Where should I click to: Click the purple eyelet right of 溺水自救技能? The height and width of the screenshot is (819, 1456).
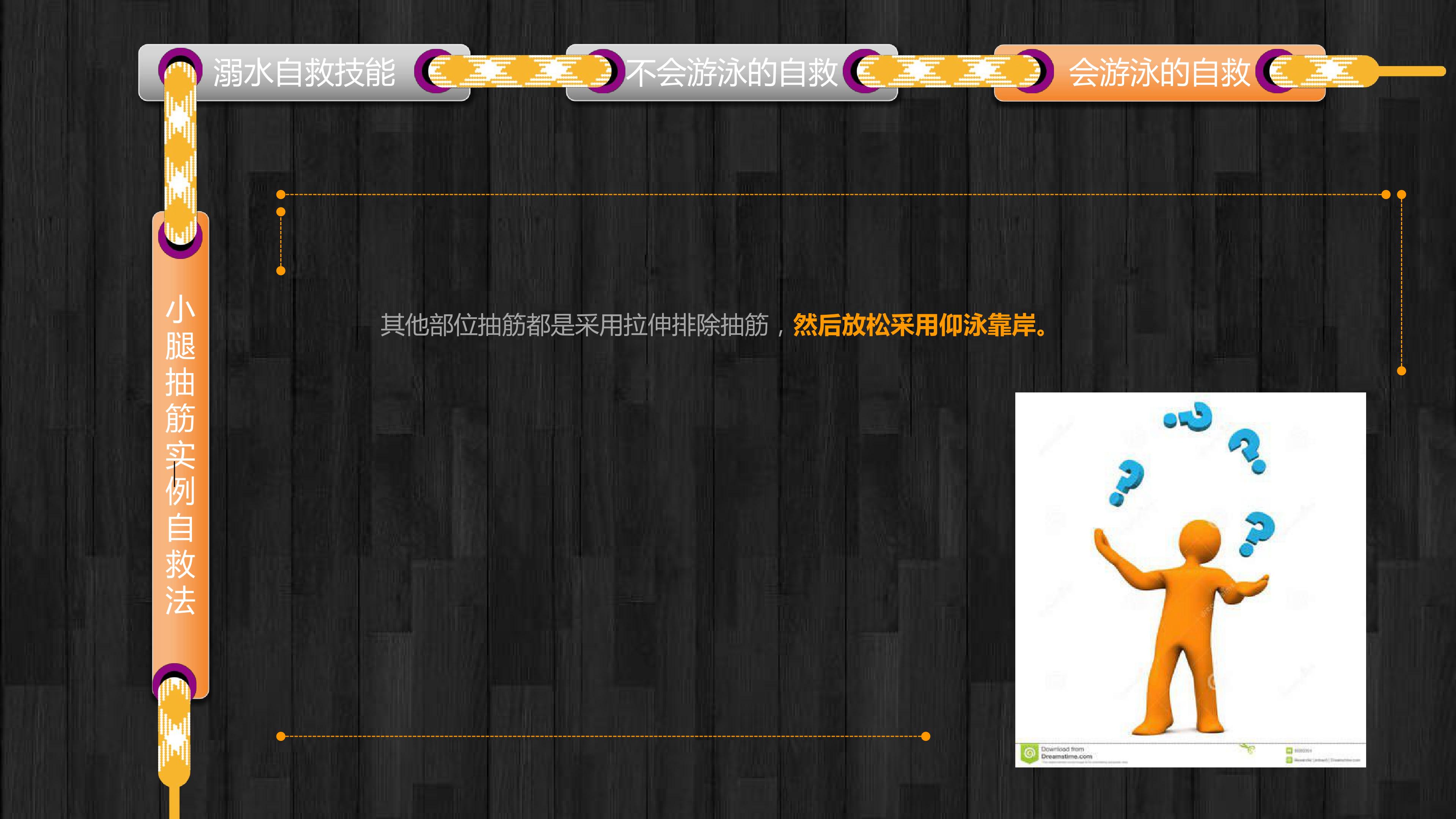pos(436,71)
